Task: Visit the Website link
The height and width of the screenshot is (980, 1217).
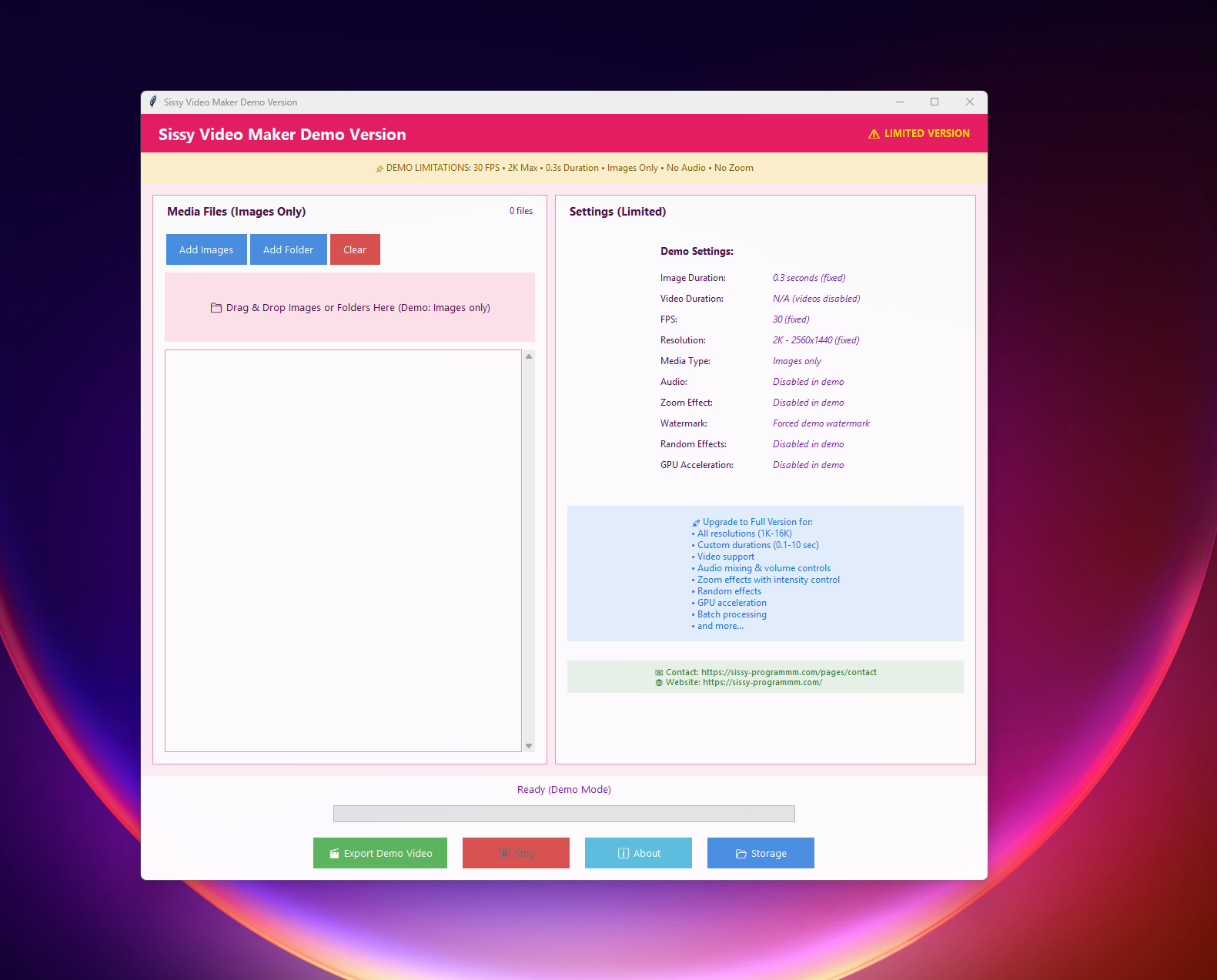Action: tap(762, 682)
